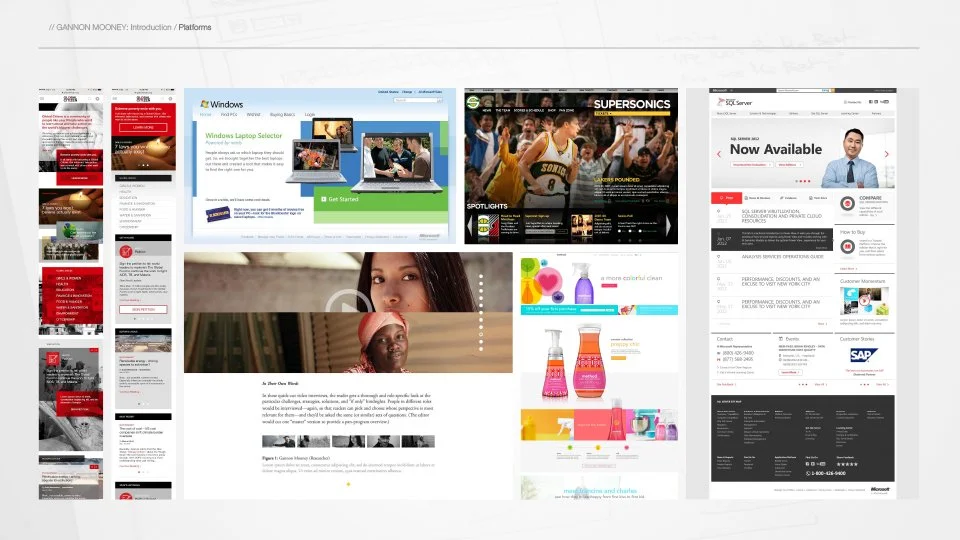
Task: Click the SQL Server logo
Action: point(734,102)
